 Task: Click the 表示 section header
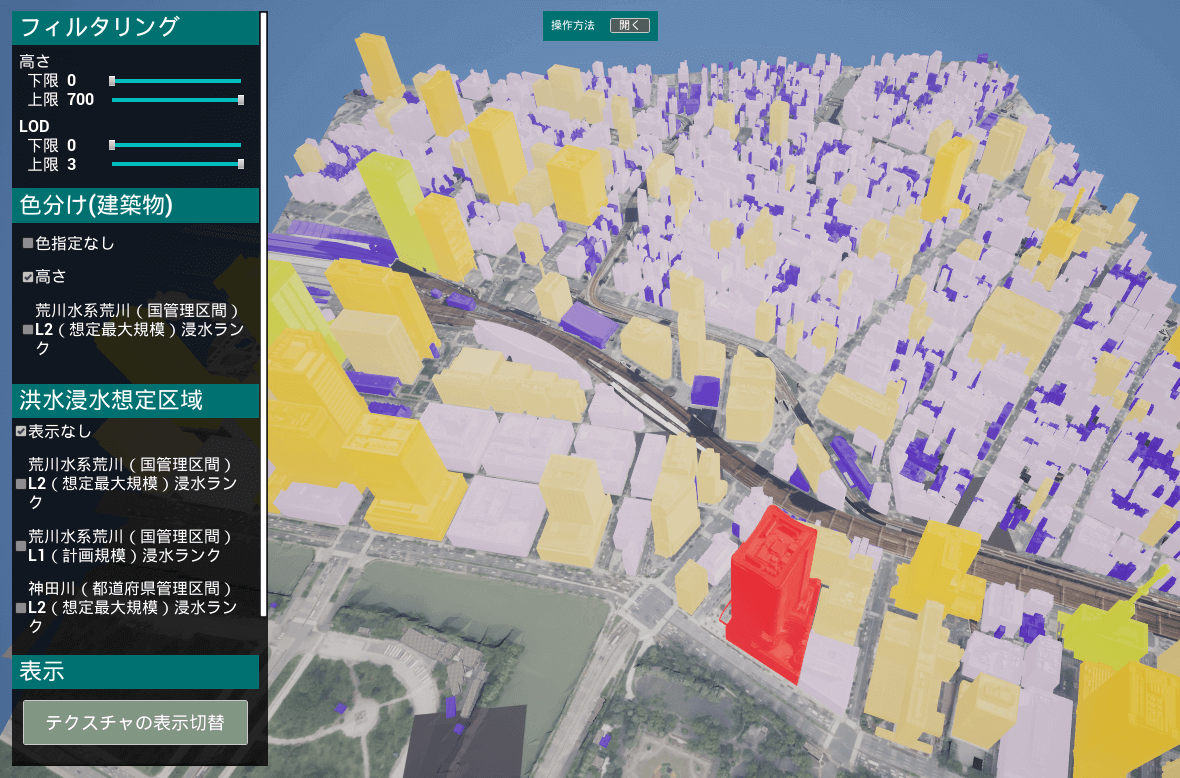tap(135, 672)
